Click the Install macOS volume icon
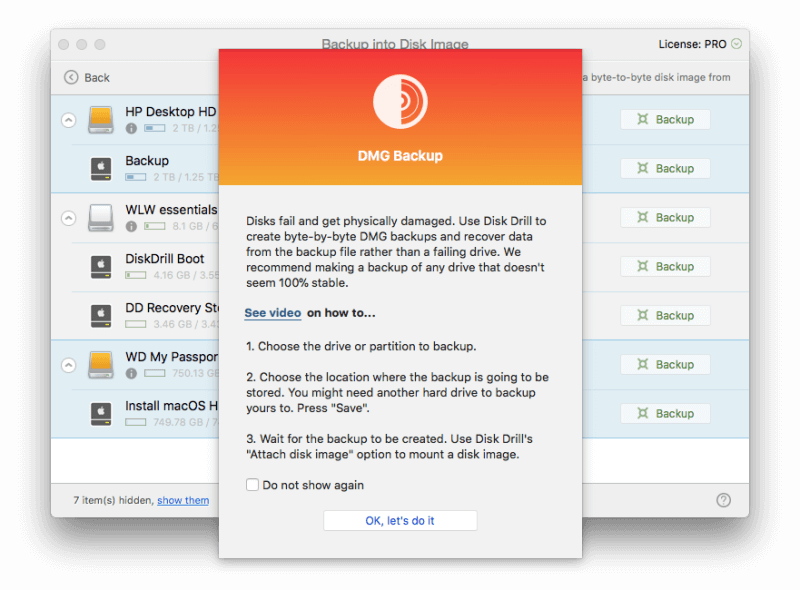The image size is (800, 590). (x=101, y=413)
